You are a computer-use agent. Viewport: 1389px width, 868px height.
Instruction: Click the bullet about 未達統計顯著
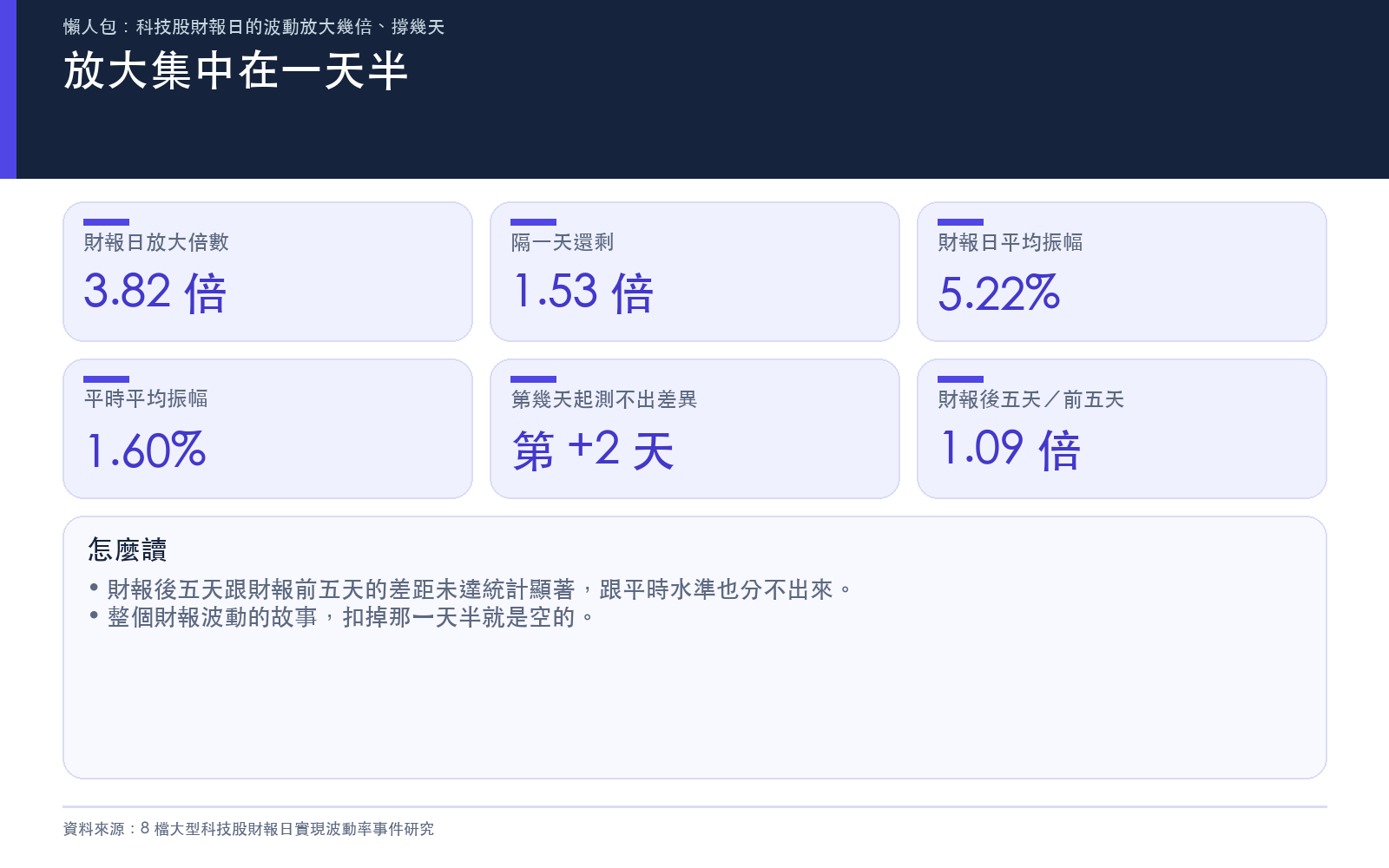(471, 589)
